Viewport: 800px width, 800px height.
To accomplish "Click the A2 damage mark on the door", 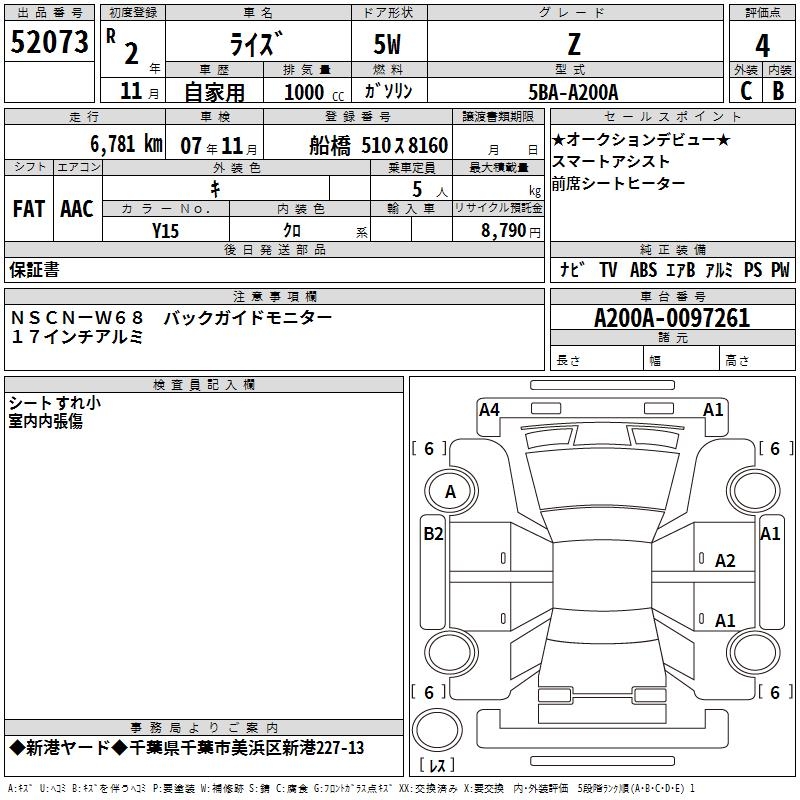I will 725,561.
